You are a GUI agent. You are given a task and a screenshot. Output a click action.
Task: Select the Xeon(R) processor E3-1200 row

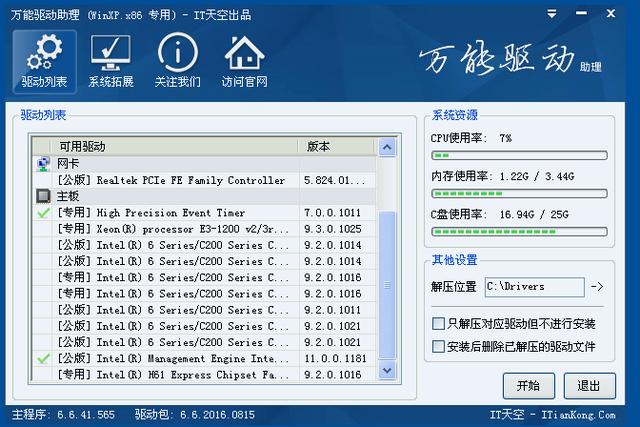tap(204, 229)
